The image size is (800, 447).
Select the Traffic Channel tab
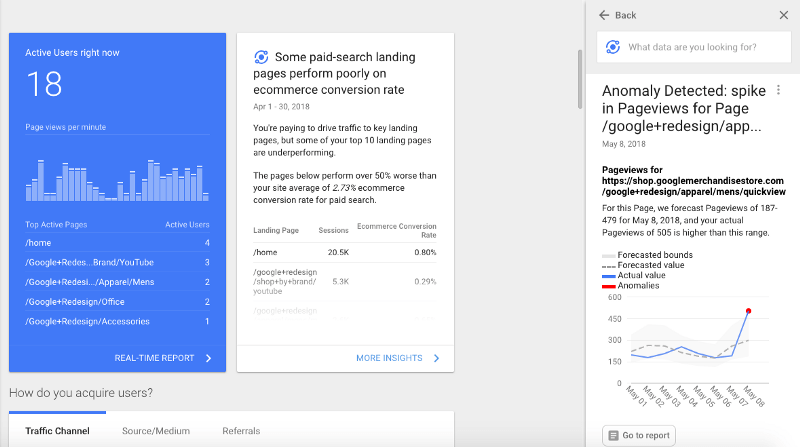[57, 431]
